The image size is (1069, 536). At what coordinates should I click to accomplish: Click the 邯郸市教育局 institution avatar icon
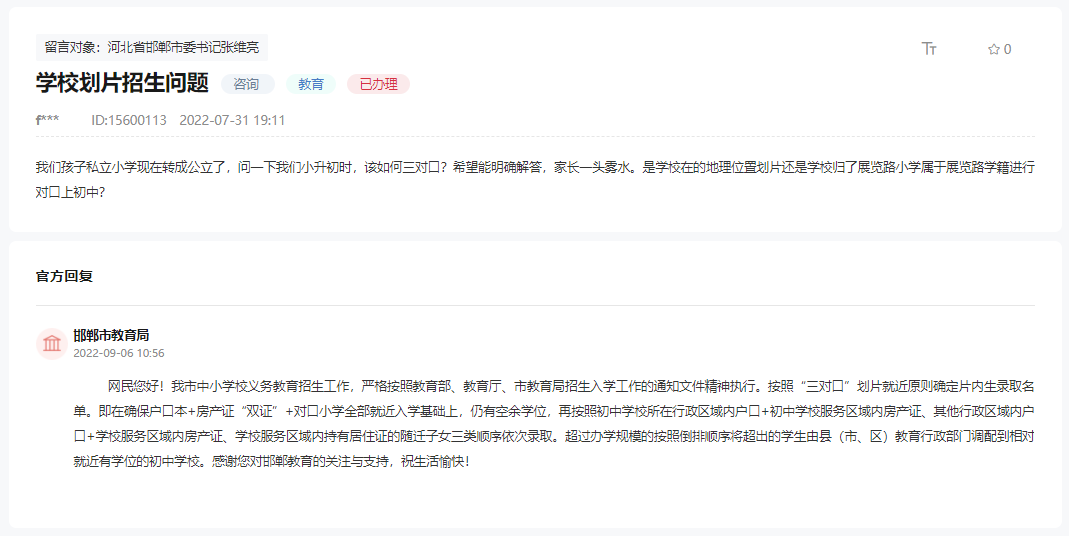(x=52, y=343)
